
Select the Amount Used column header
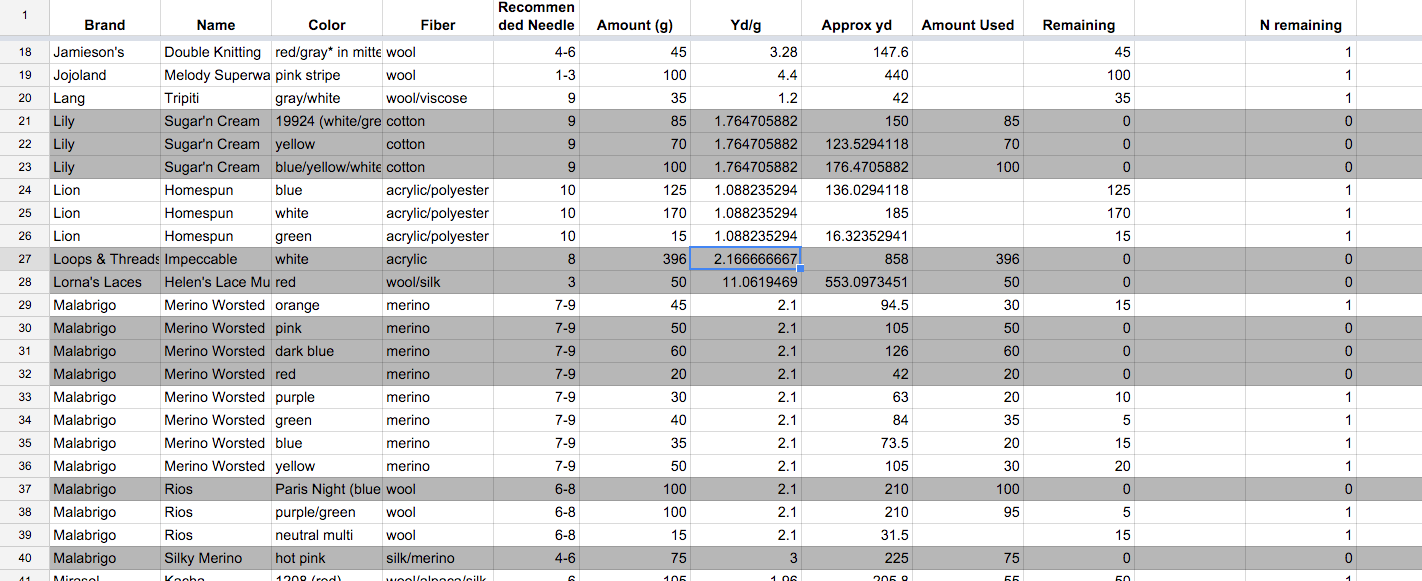[967, 25]
